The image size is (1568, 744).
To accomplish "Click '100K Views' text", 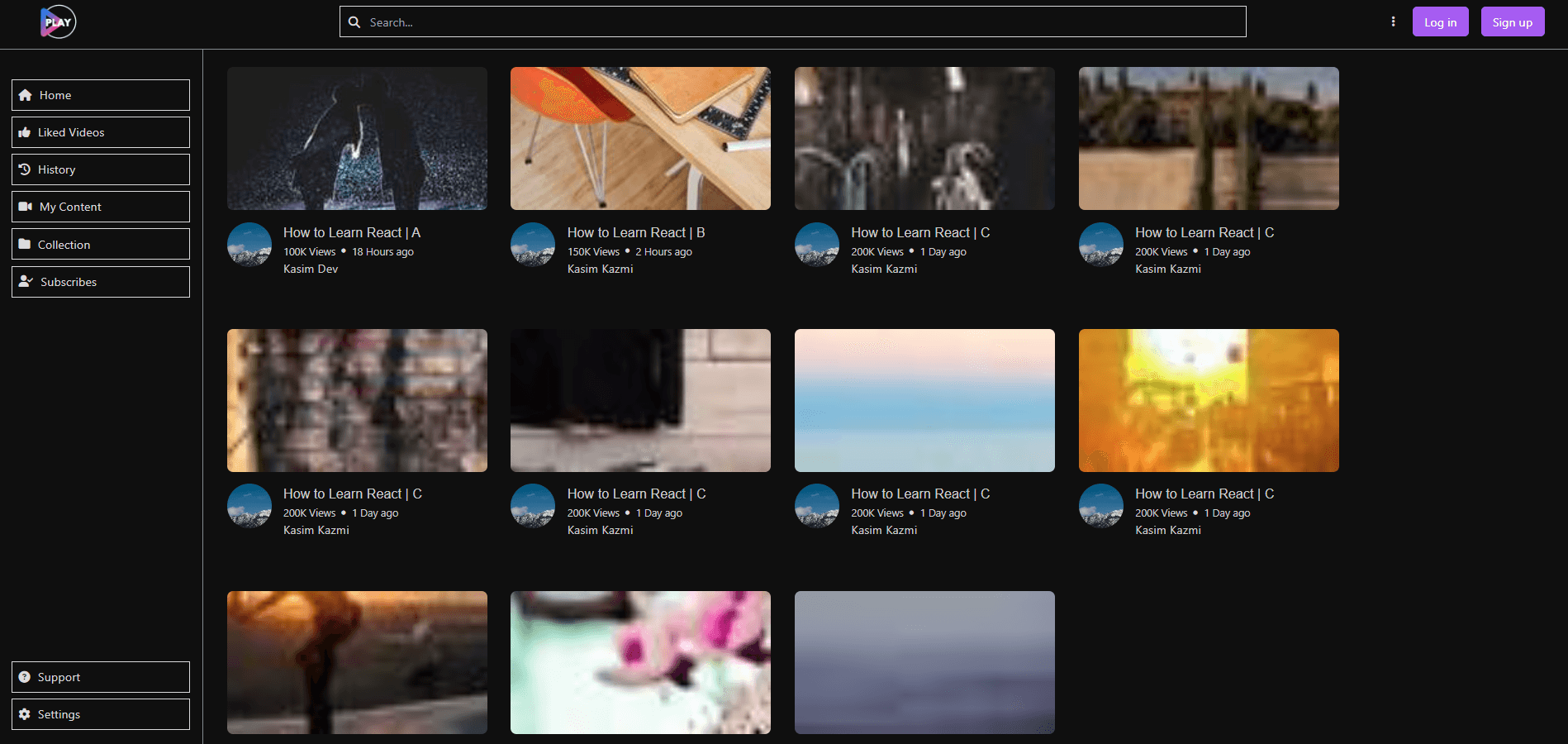I will tap(310, 252).
